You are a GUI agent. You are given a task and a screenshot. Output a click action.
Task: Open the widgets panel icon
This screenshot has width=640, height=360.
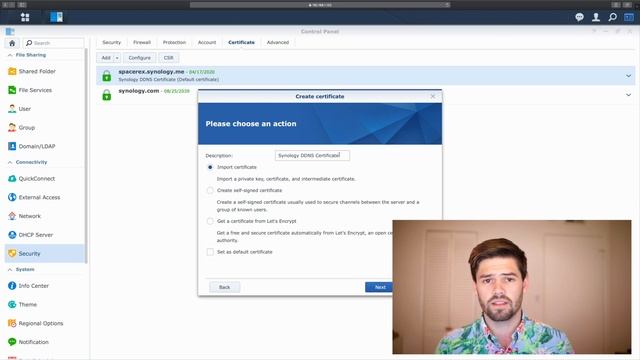click(629, 17)
